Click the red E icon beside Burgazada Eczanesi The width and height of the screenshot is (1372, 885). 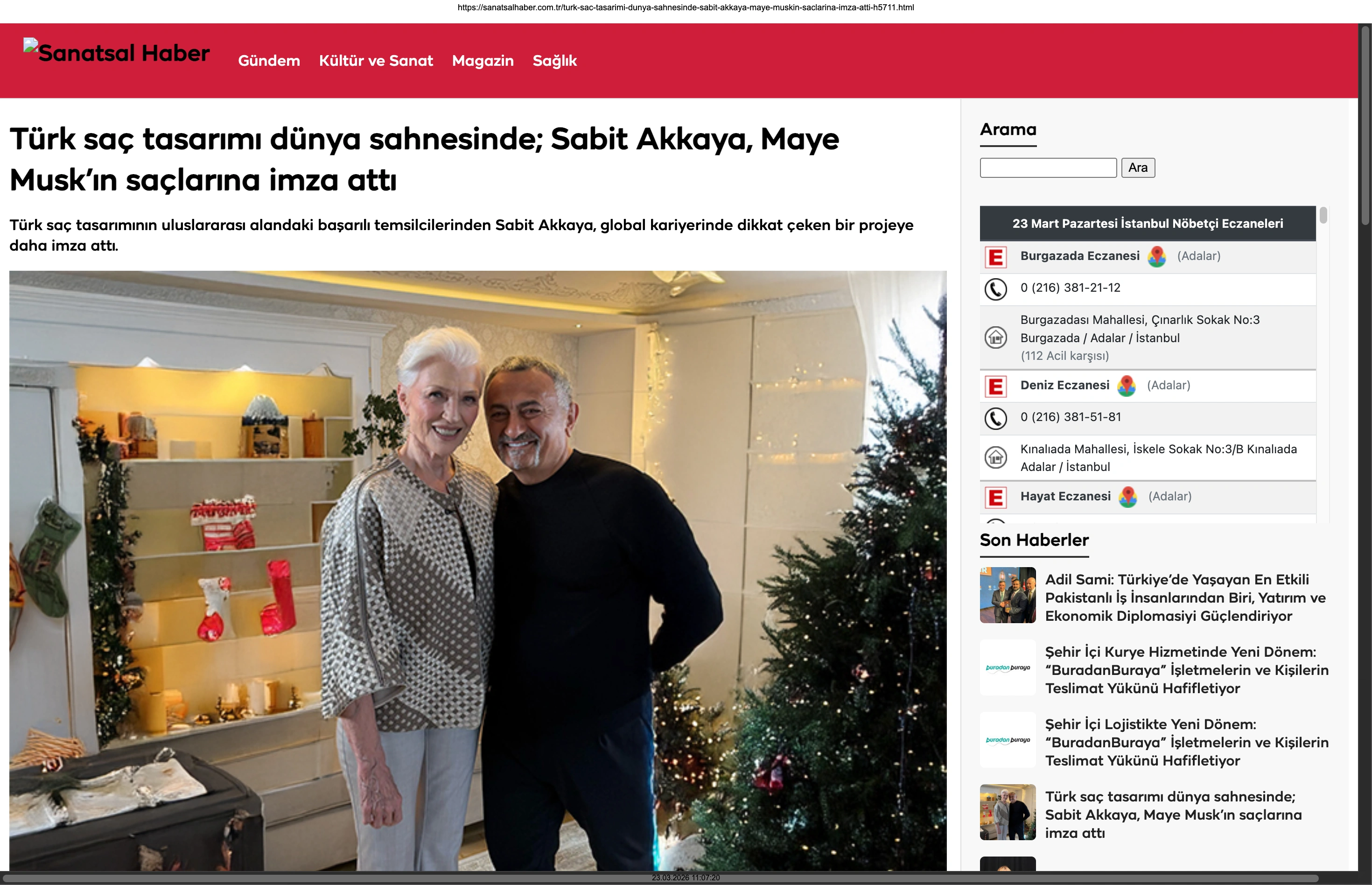click(x=996, y=257)
